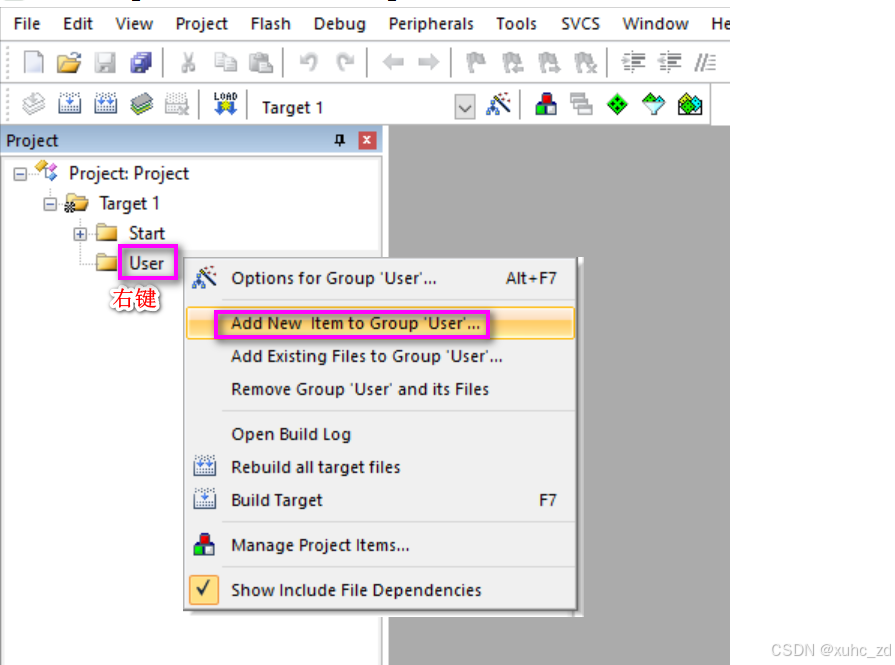The height and width of the screenshot is (665, 895).
Task: Open the Project menu
Action: pyautogui.click(x=201, y=24)
